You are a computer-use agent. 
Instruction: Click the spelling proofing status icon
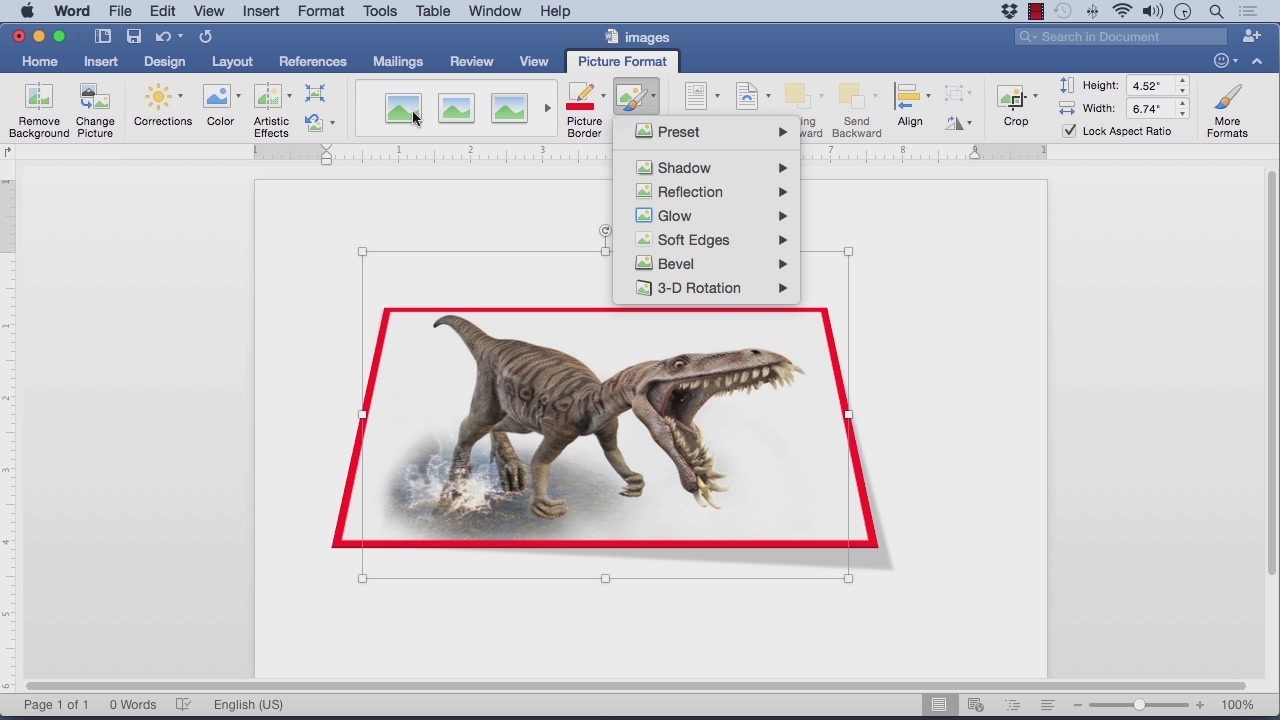click(x=183, y=704)
